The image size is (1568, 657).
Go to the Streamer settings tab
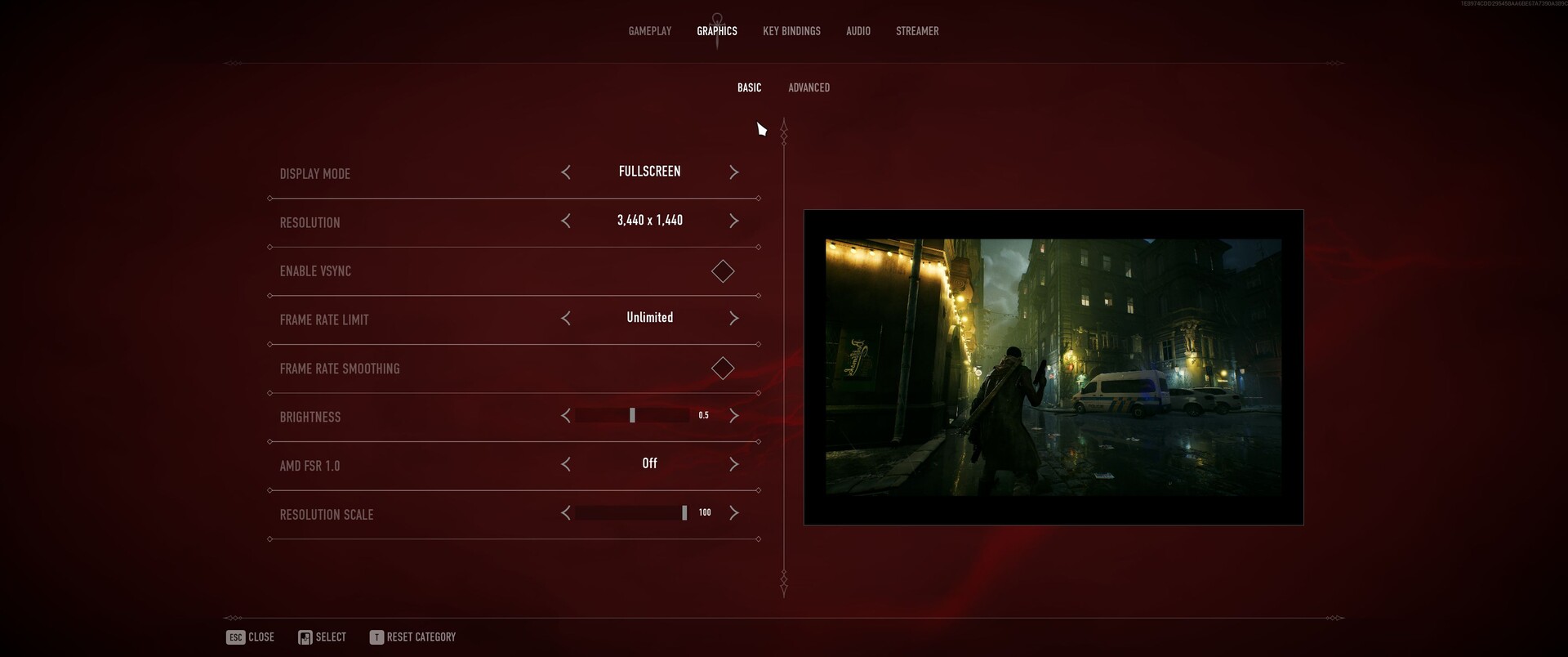pyautogui.click(x=917, y=31)
